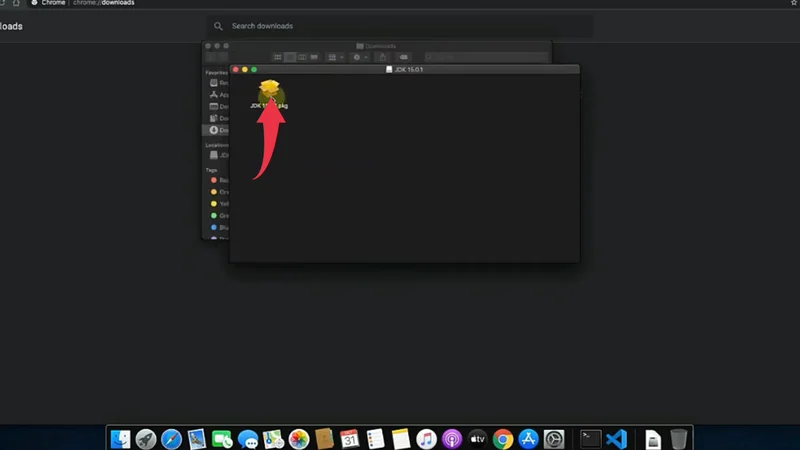This screenshot has width=800, height=450.
Task: Open System Preferences from the dock
Action: [554, 439]
